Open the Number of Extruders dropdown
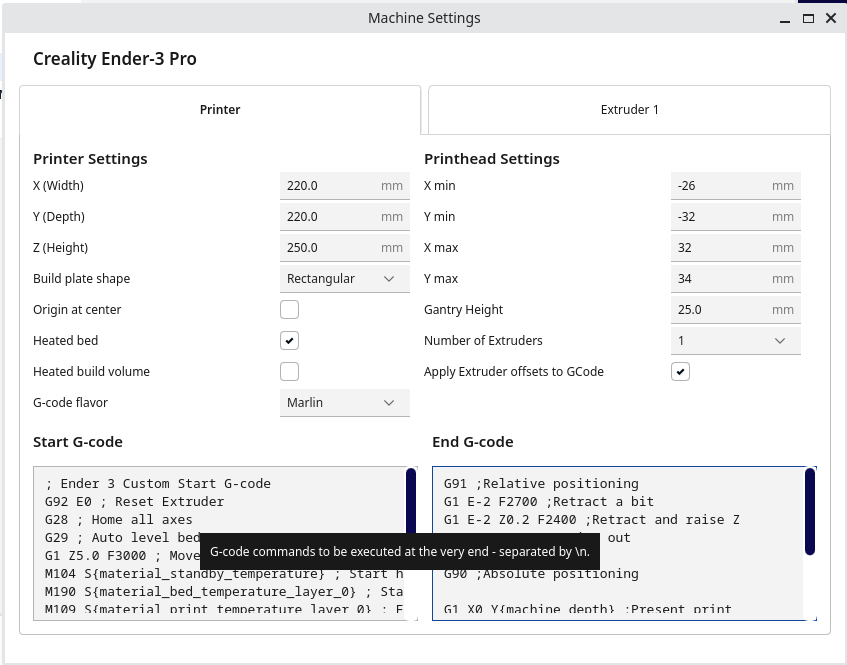This screenshot has height=665, width=847. (736, 341)
